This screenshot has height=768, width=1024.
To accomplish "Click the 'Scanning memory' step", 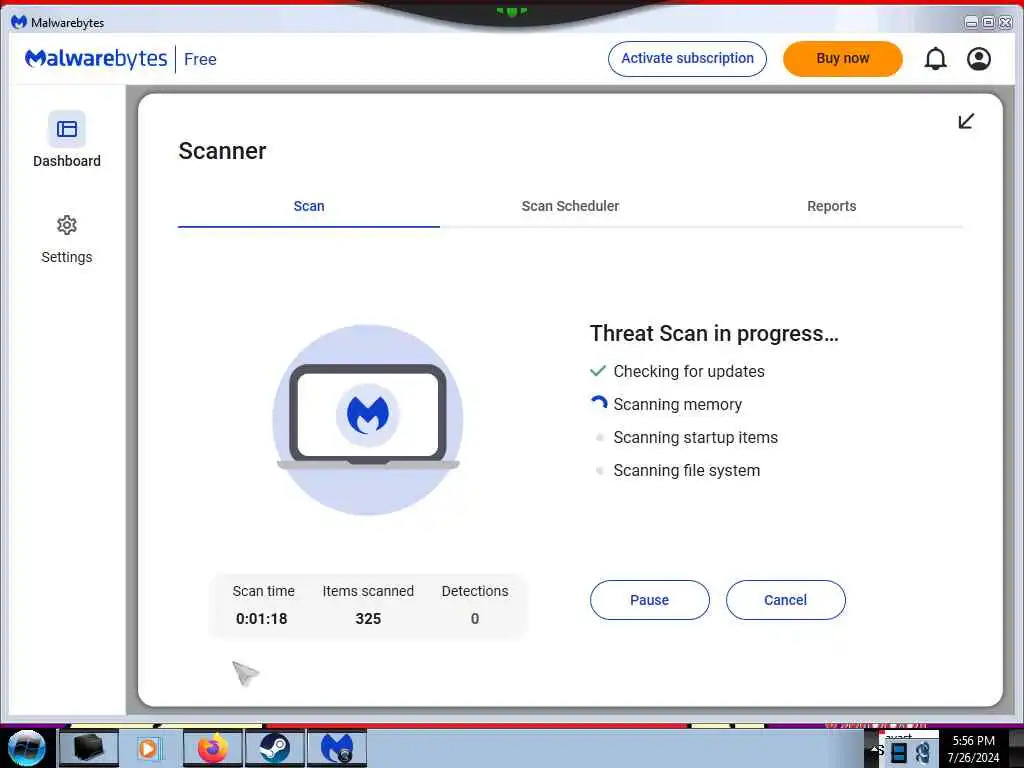I will [x=677, y=405].
